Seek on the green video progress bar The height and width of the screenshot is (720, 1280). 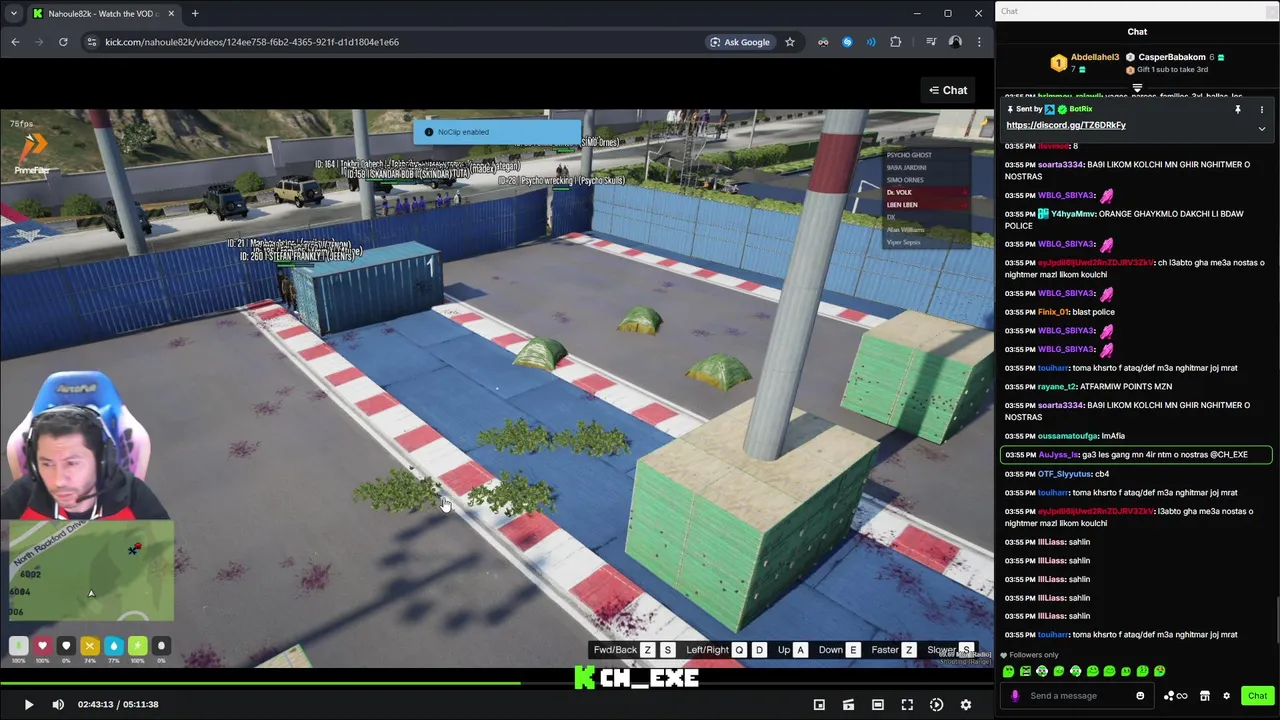tap(497, 684)
